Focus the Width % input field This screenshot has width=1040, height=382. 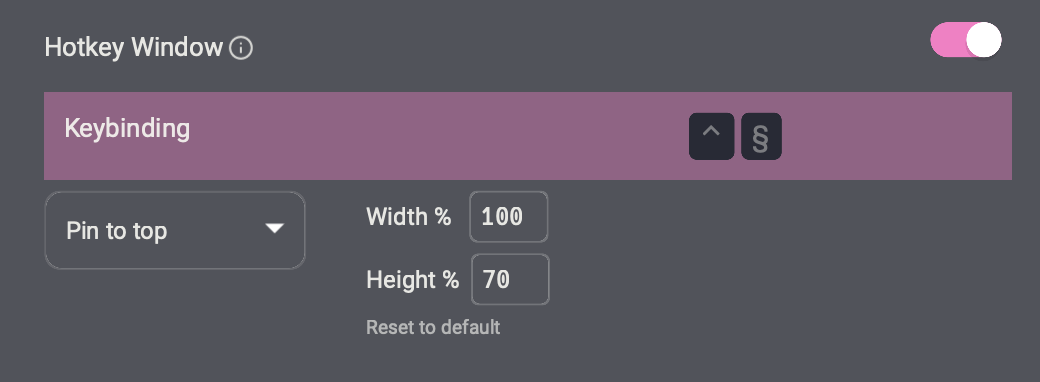tap(509, 217)
